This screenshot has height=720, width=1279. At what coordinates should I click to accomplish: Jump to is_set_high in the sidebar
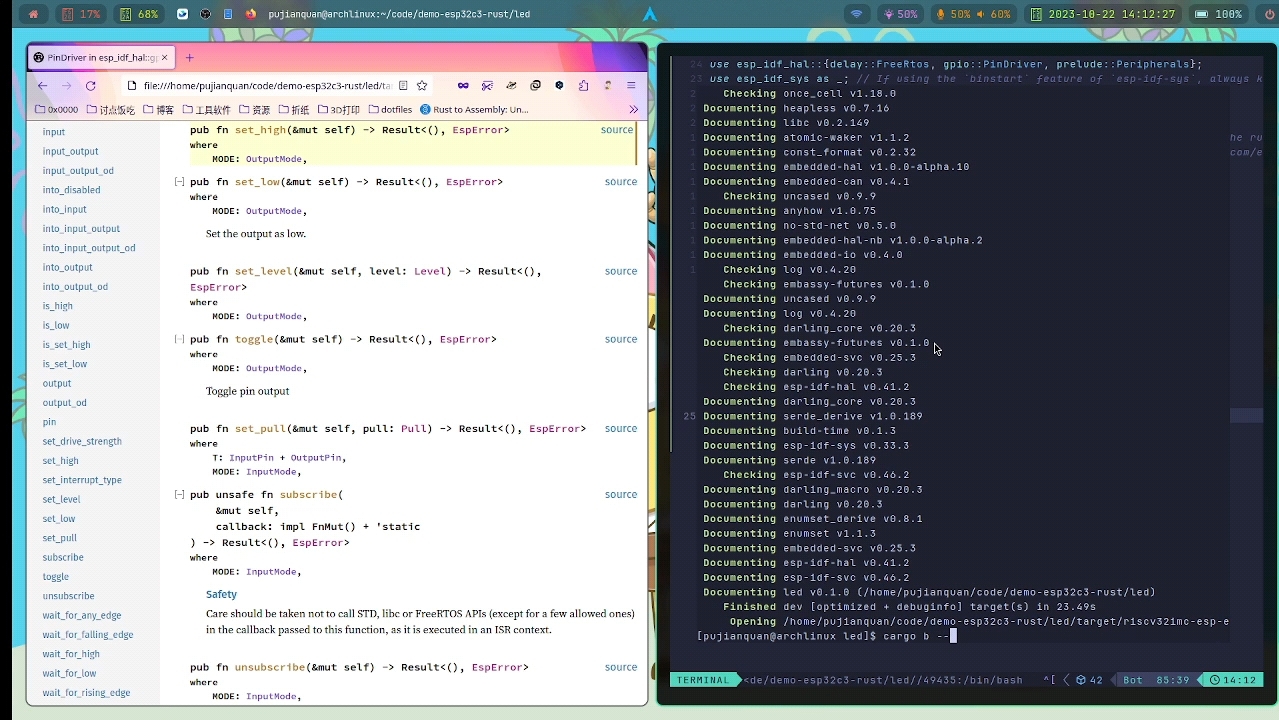coord(66,345)
